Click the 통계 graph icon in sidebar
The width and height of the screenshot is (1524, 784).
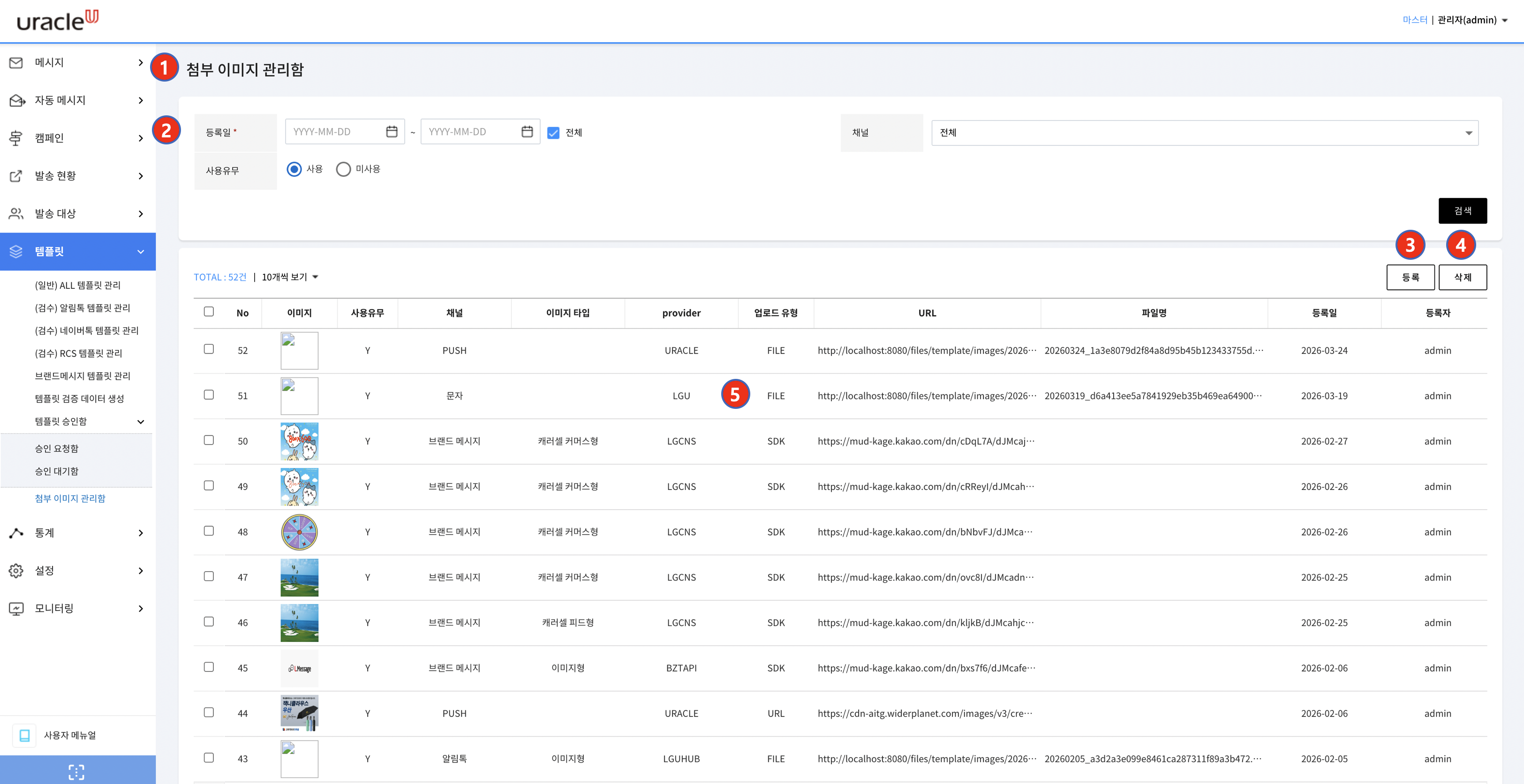tap(16, 533)
